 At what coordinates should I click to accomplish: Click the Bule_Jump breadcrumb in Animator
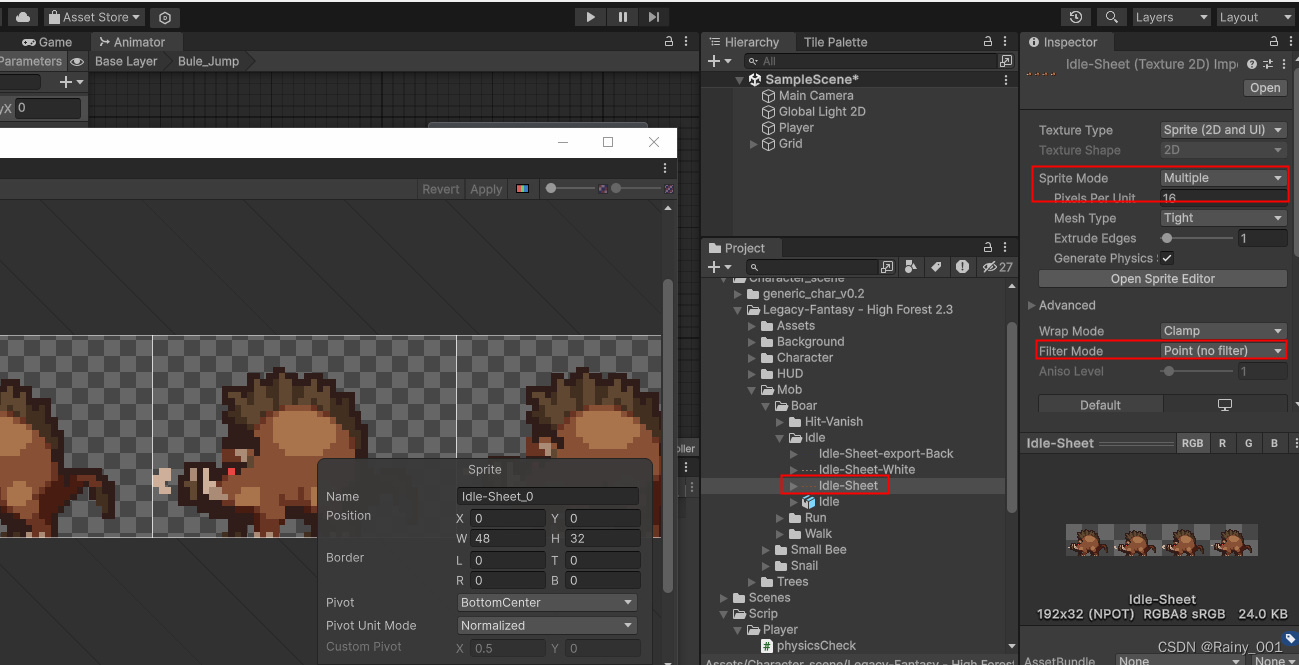[x=208, y=61]
